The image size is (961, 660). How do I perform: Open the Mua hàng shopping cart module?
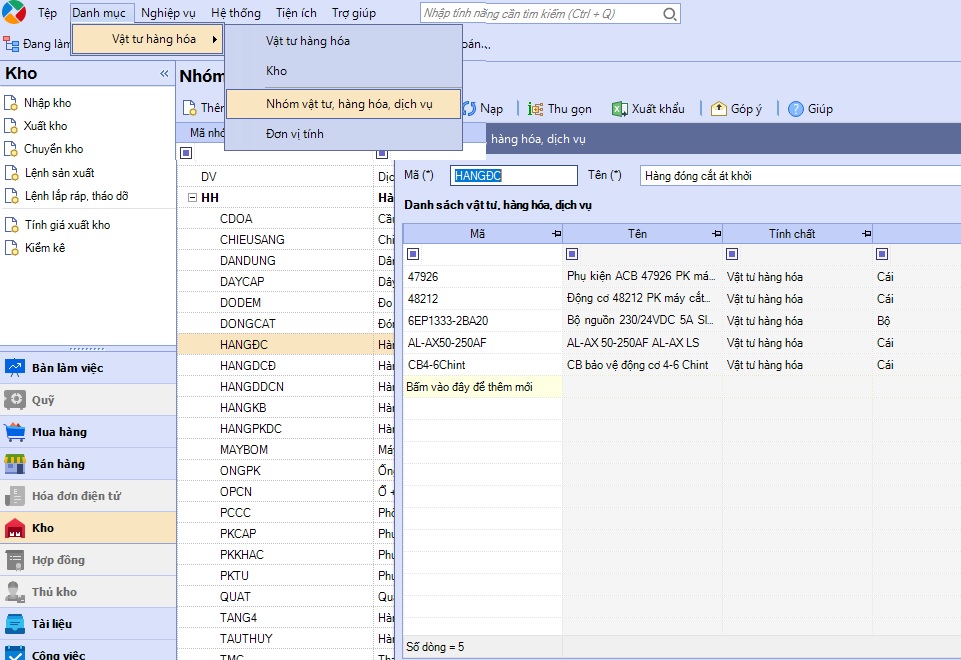pyautogui.click(x=88, y=432)
